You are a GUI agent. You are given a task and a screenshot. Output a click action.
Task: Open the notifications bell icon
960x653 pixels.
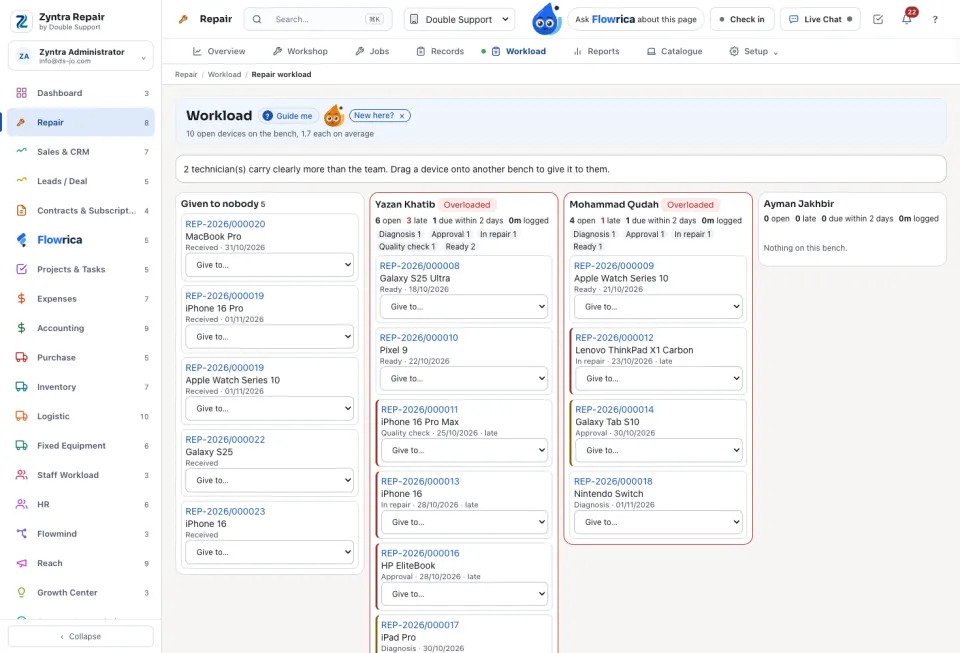(907, 19)
